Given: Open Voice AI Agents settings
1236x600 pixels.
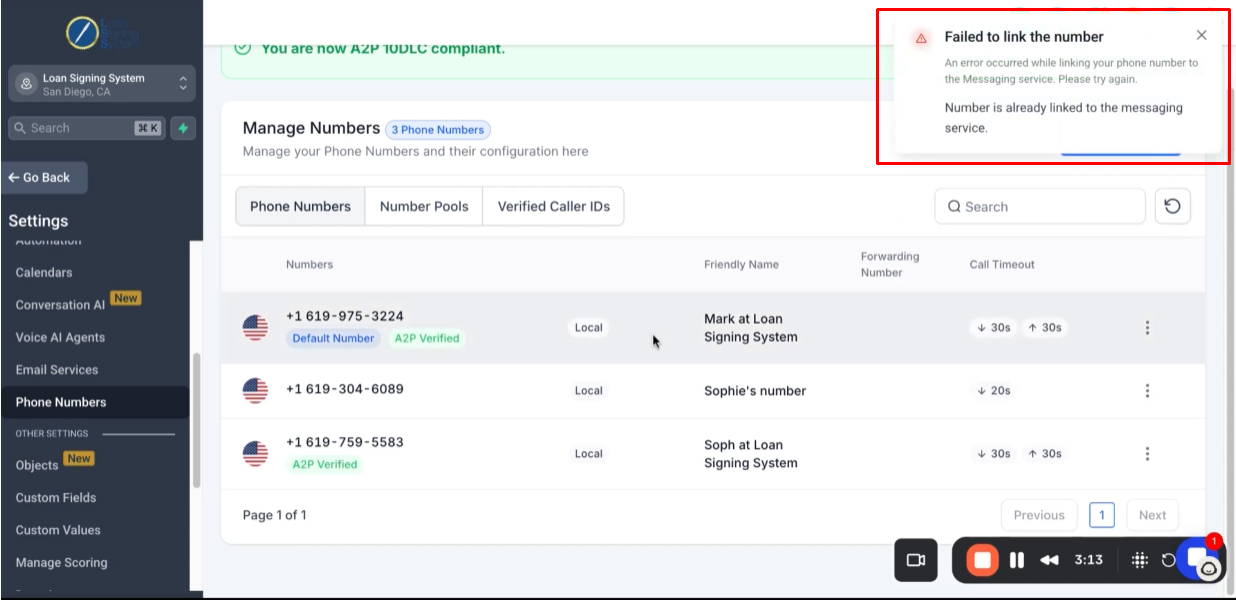Looking at the screenshot, I should 60,337.
